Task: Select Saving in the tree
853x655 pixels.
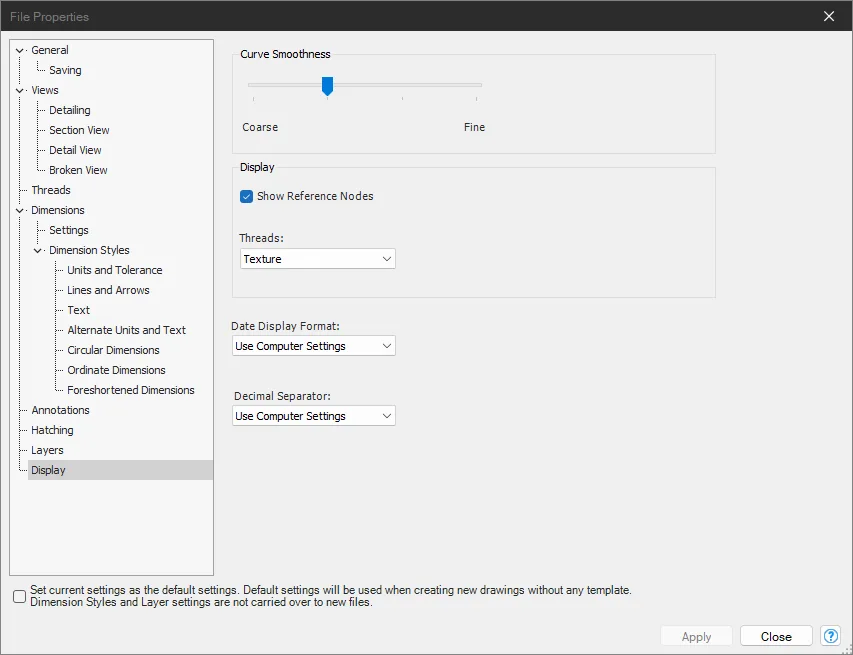Action: 65,70
